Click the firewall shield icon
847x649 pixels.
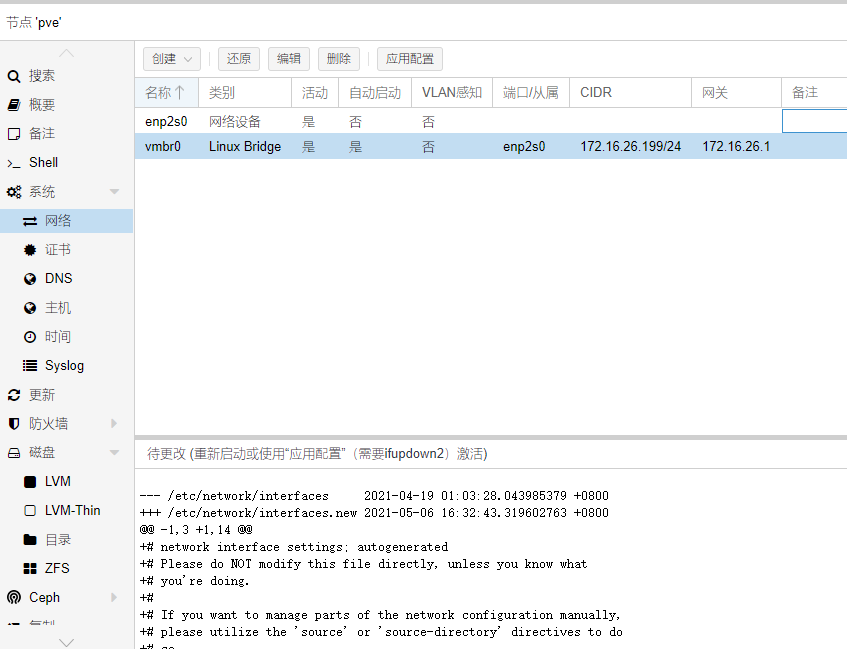14,424
